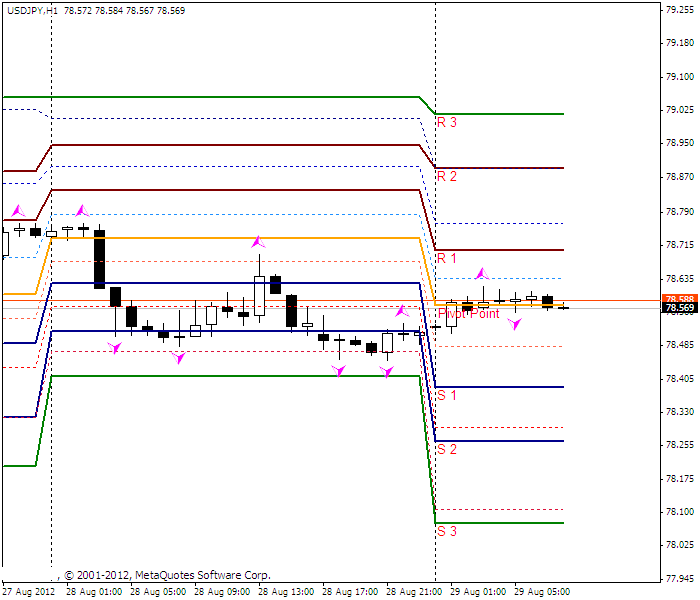Click the 28 Aug 17:00 time label

(x=350, y=592)
